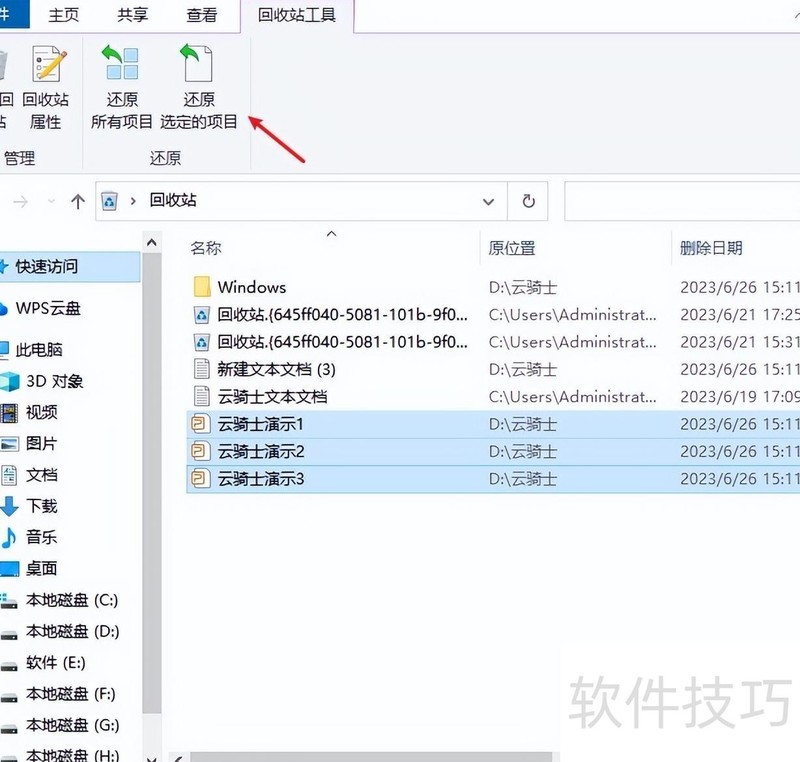The image size is (800, 762).
Task: Select WPS云盘 in navigation pane
Action: [x=48, y=308]
